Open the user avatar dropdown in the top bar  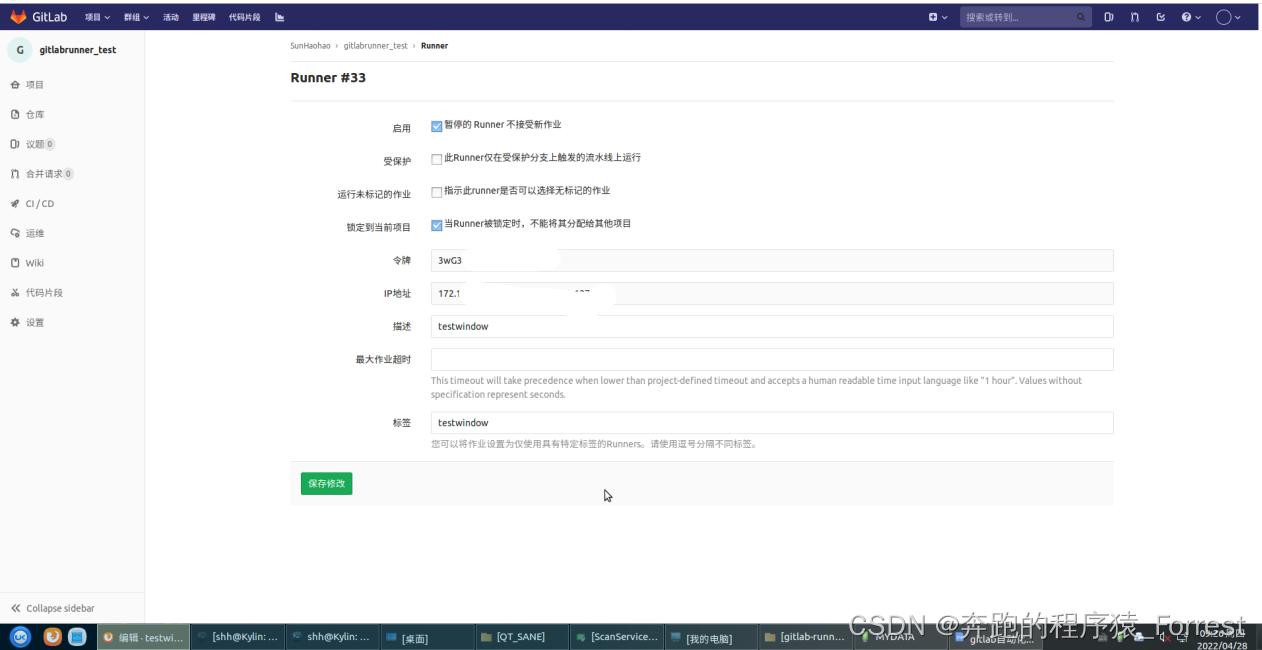coord(1228,17)
